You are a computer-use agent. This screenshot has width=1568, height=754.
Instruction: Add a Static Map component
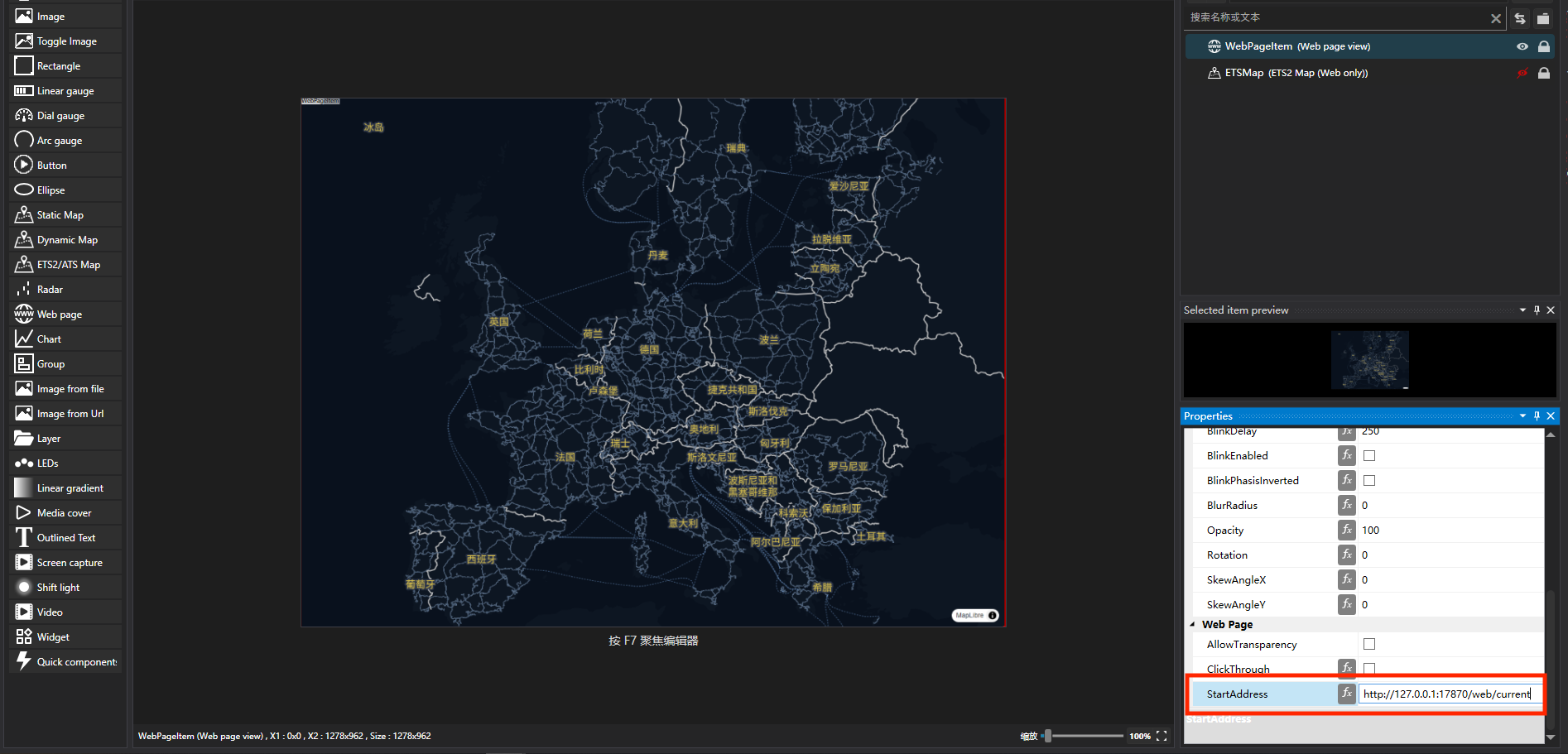pyautogui.click(x=66, y=215)
